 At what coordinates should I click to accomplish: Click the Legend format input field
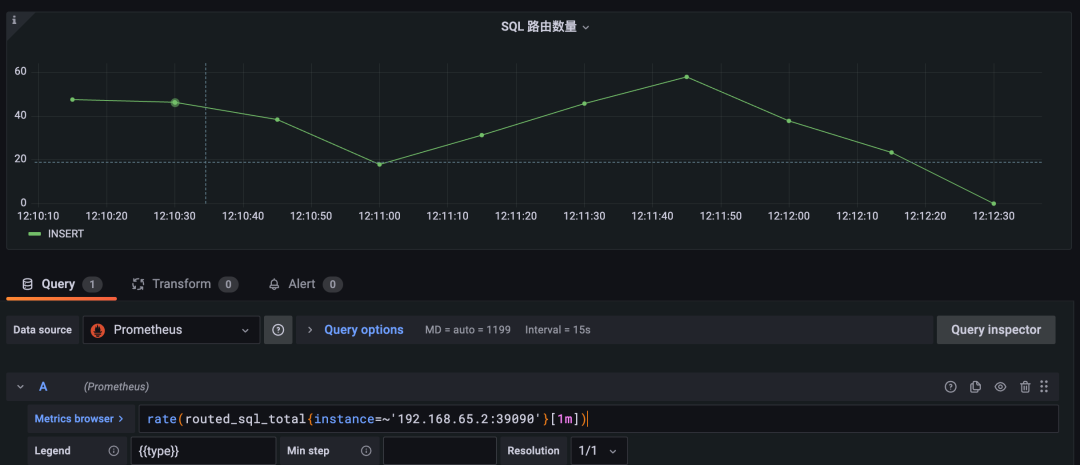click(x=204, y=451)
